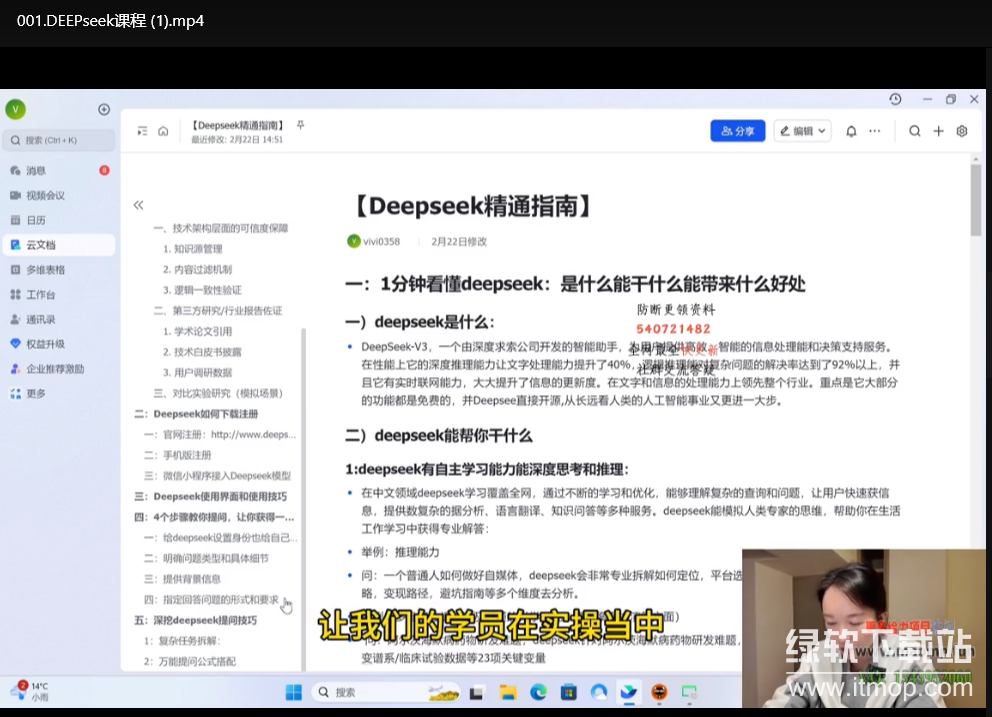Click the header search magnifier icon
Viewport: 992px width, 717px height.
[915, 131]
